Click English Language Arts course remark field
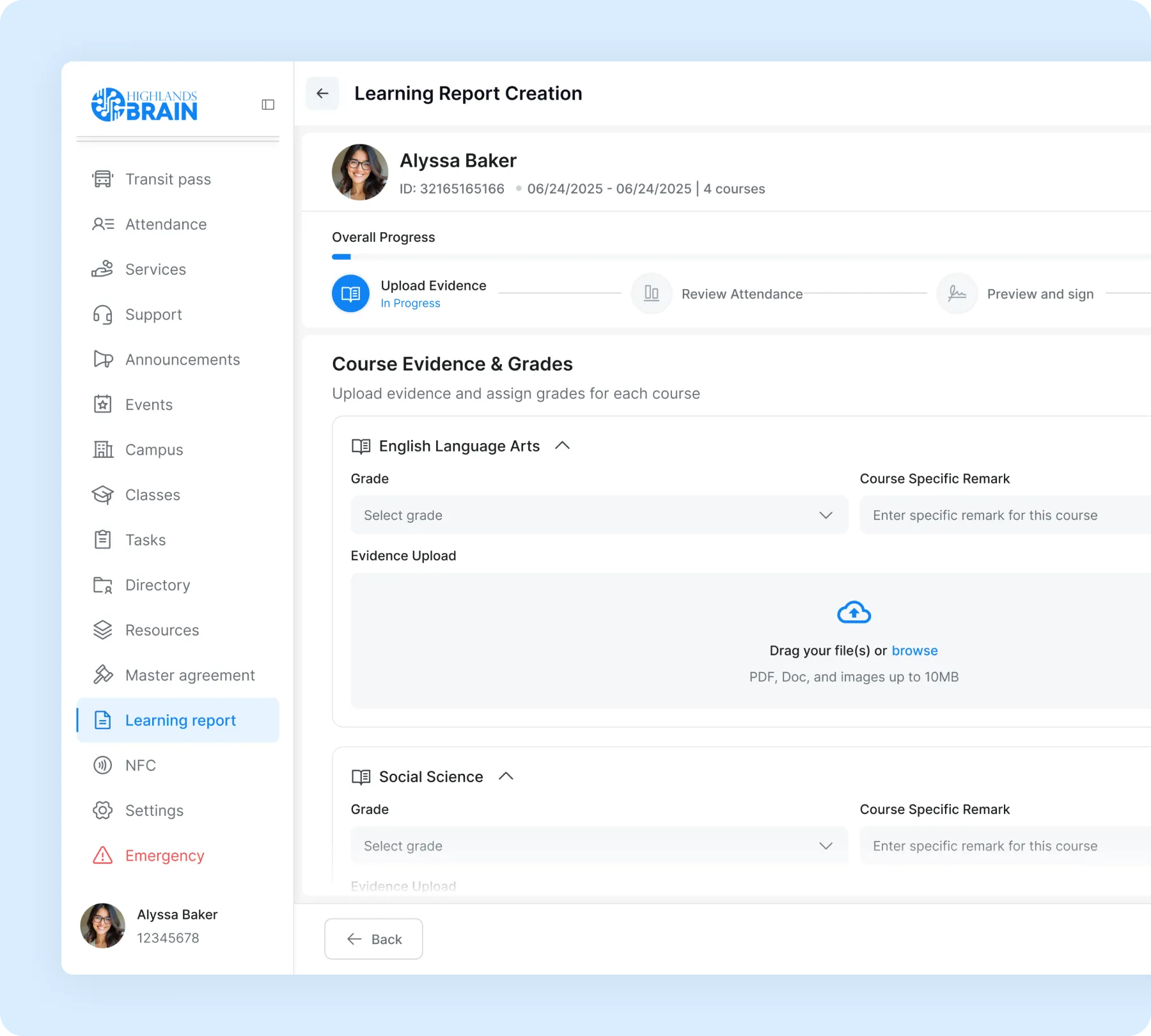This screenshot has width=1151, height=1036. click(x=1005, y=515)
